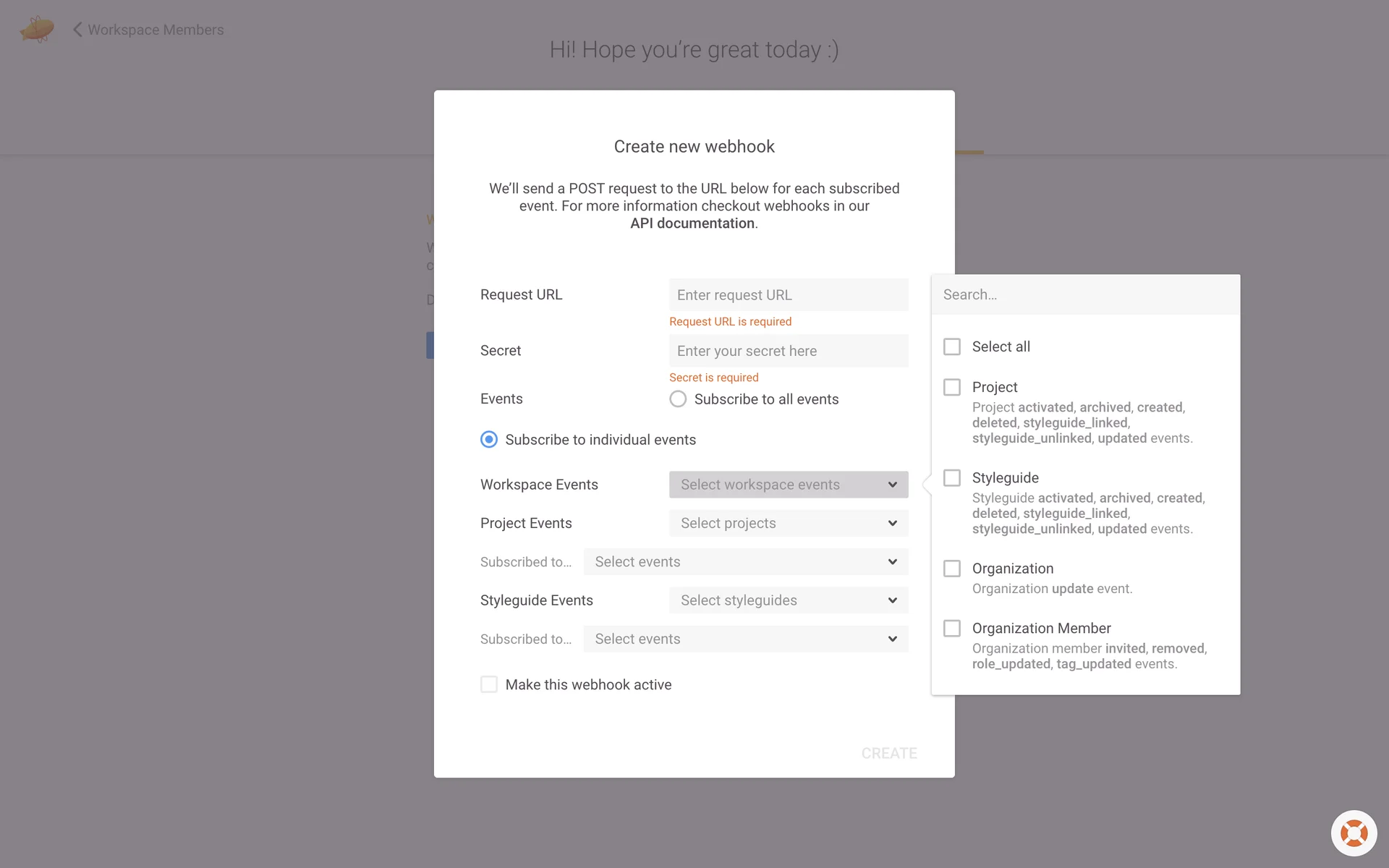Image resolution: width=1389 pixels, height=868 pixels.
Task: Expand Select workspace events dropdown
Action: click(x=788, y=485)
